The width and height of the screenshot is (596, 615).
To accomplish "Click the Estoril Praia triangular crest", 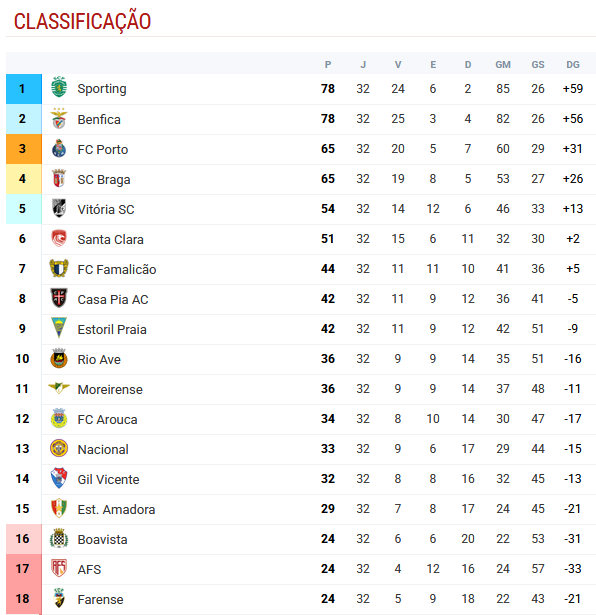I will (59, 328).
